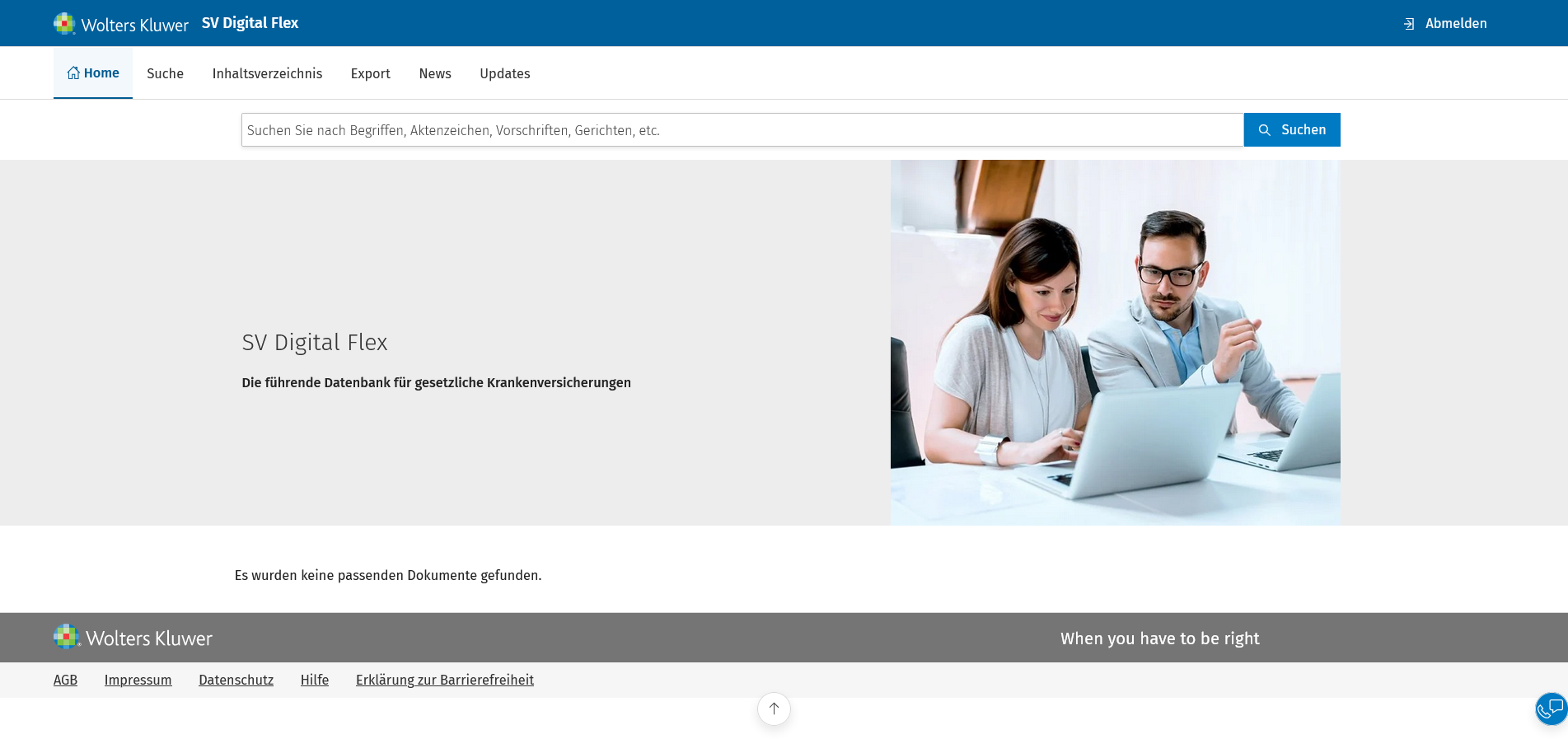Image resolution: width=1568 pixels, height=739 pixels.
Task: Click the Wolters Kluwer footer logo
Action: tap(133, 638)
